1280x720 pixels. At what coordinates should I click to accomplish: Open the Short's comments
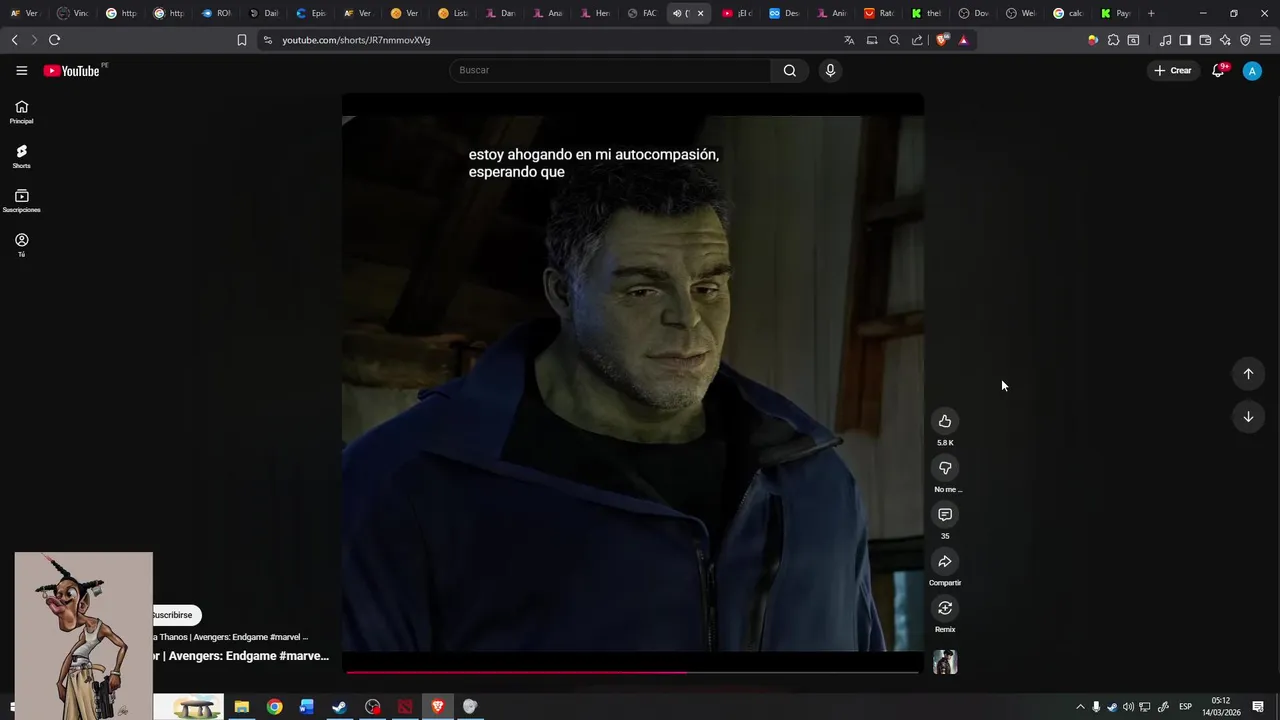coord(945,514)
